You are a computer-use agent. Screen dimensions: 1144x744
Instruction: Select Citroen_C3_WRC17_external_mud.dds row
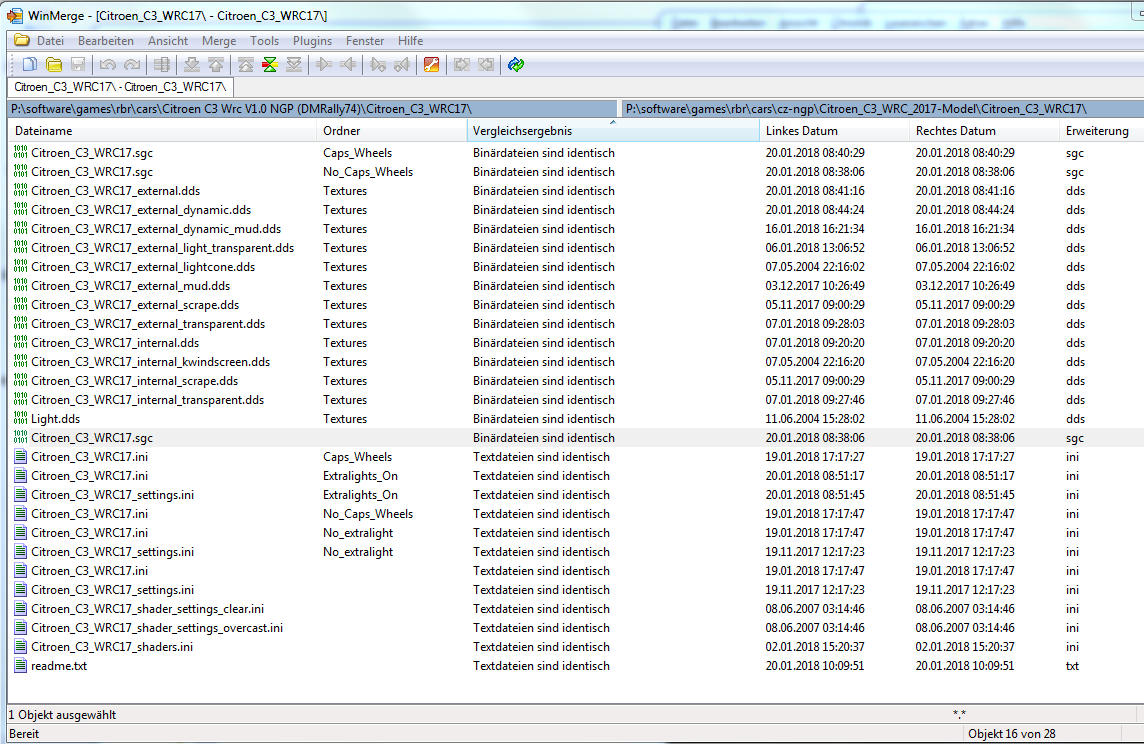pos(576,286)
